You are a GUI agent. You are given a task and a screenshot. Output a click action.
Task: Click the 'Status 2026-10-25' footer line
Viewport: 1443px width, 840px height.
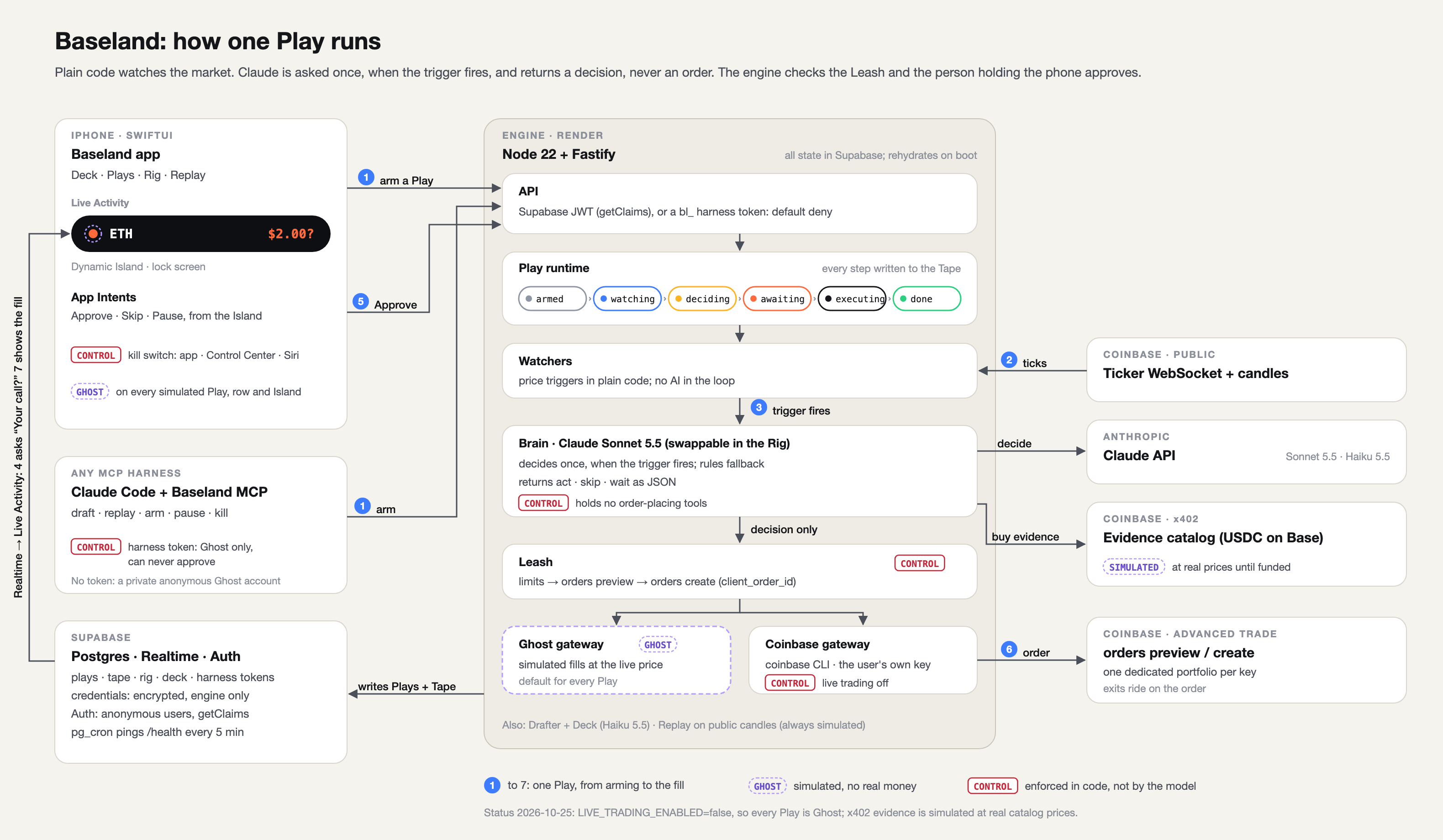[780, 813]
